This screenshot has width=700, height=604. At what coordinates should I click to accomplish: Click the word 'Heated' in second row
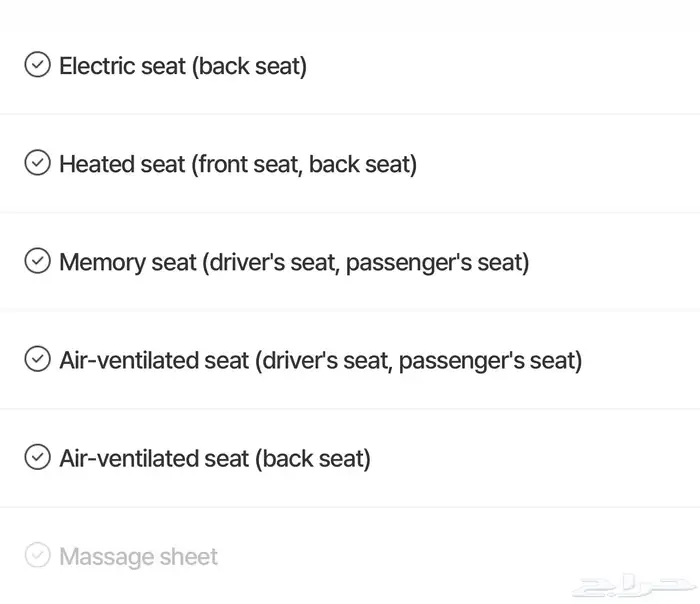(x=97, y=164)
